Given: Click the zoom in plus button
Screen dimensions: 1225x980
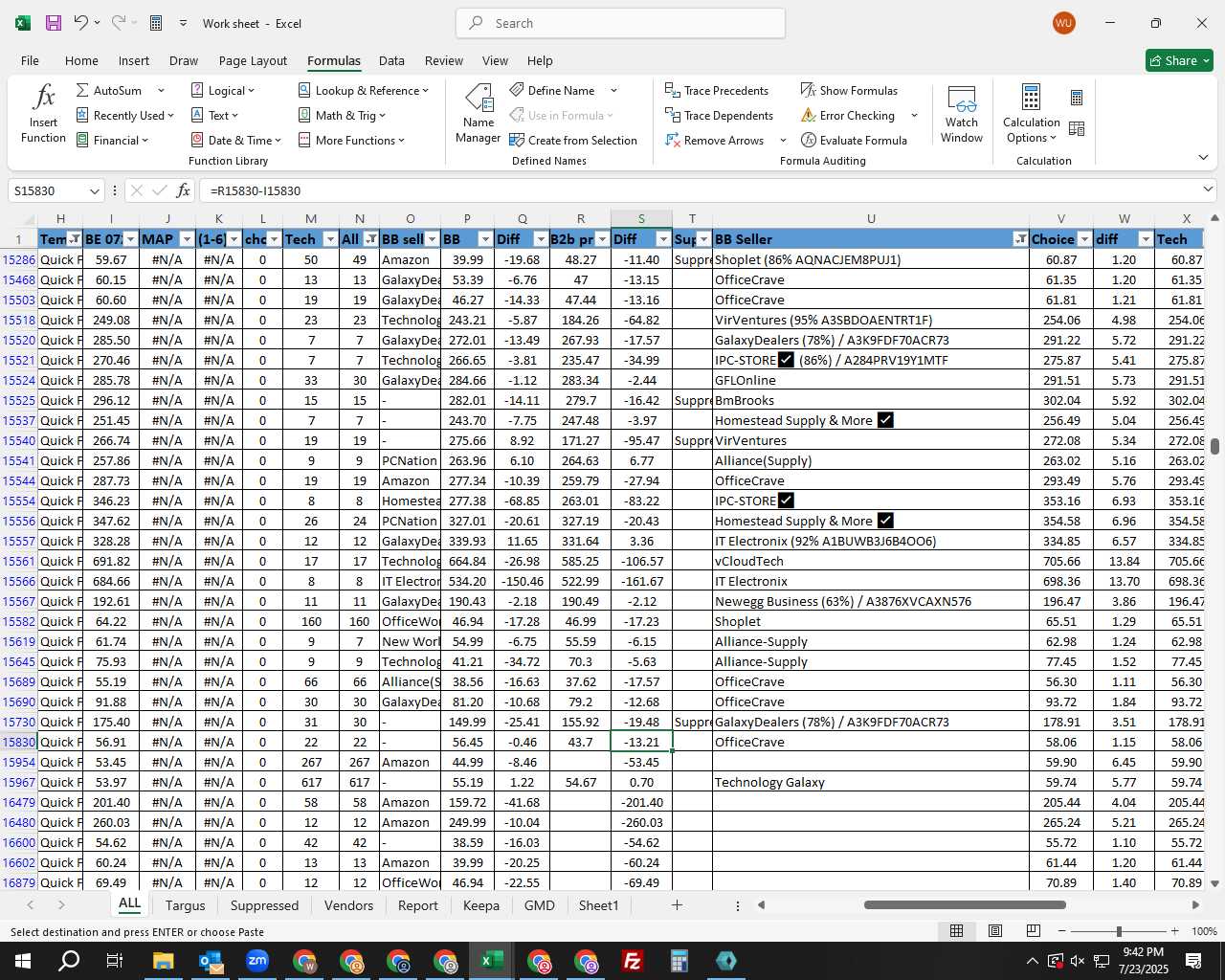Looking at the screenshot, I should 1174,931.
